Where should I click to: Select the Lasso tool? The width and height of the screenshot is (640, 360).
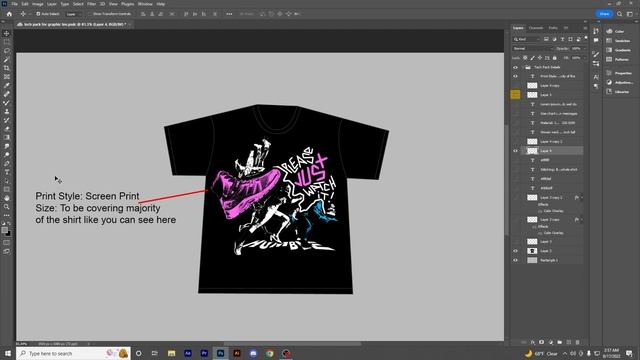tap(7, 51)
